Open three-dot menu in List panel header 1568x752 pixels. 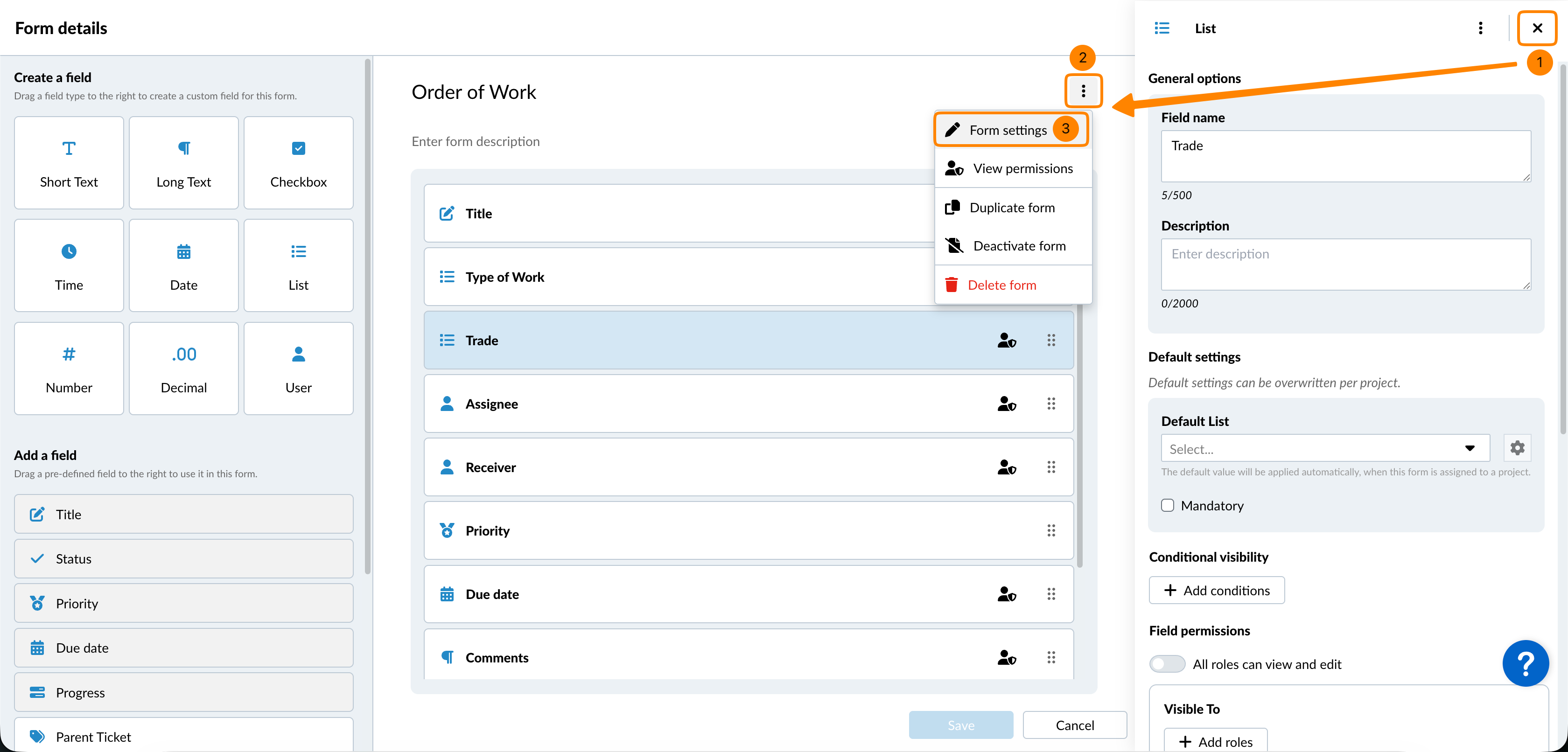pos(1480,28)
